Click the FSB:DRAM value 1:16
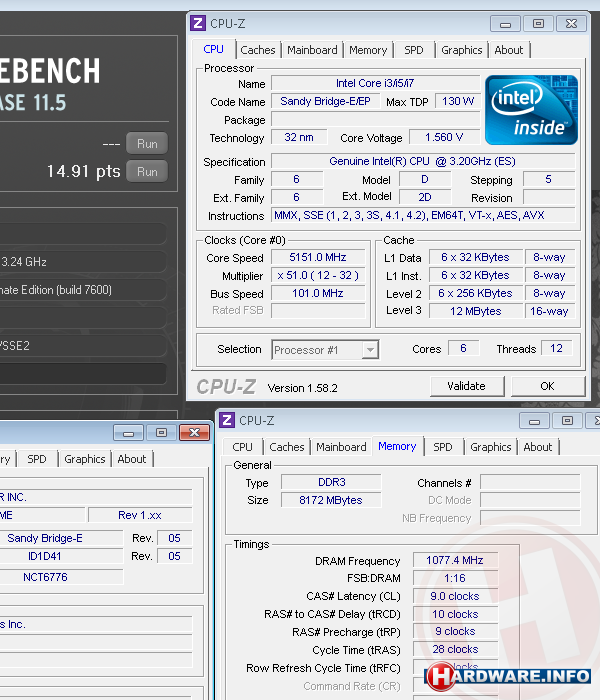The image size is (600, 700). pos(455,578)
